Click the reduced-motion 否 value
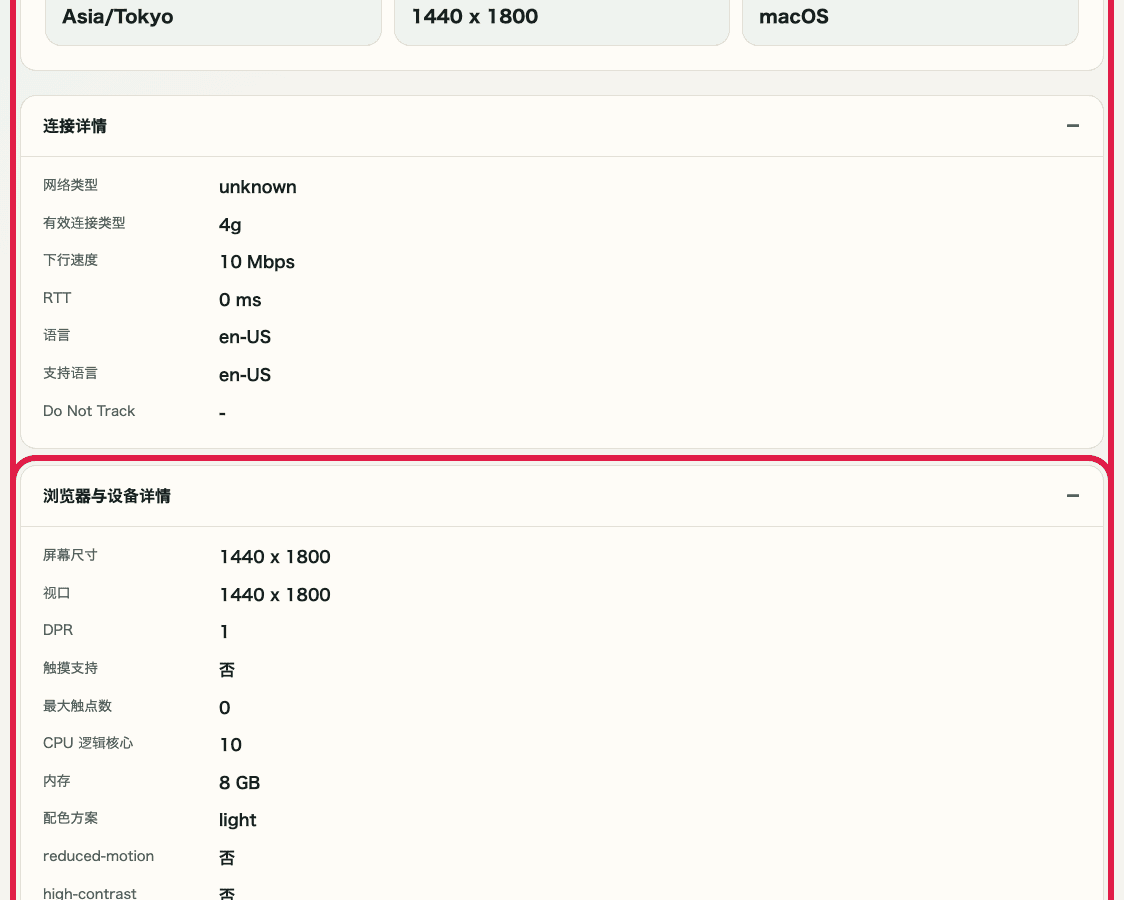The image size is (1124, 900). pos(227,857)
